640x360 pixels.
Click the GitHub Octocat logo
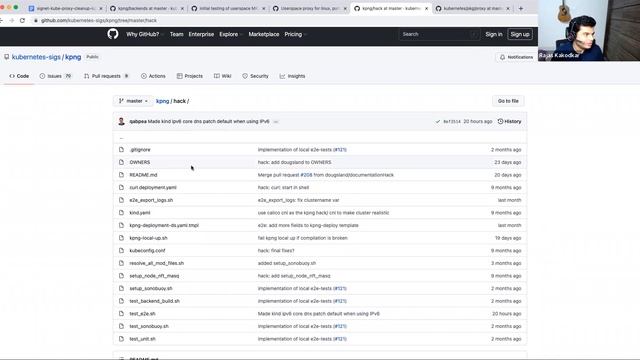(x=113, y=34)
